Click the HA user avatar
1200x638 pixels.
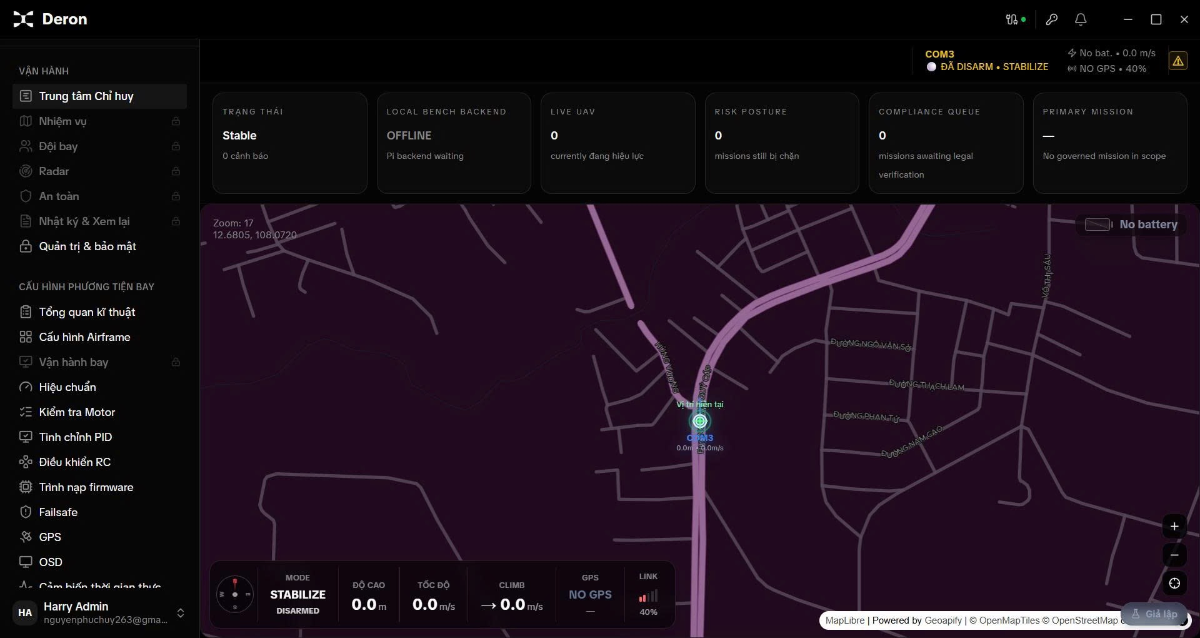pyautogui.click(x=24, y=613)
